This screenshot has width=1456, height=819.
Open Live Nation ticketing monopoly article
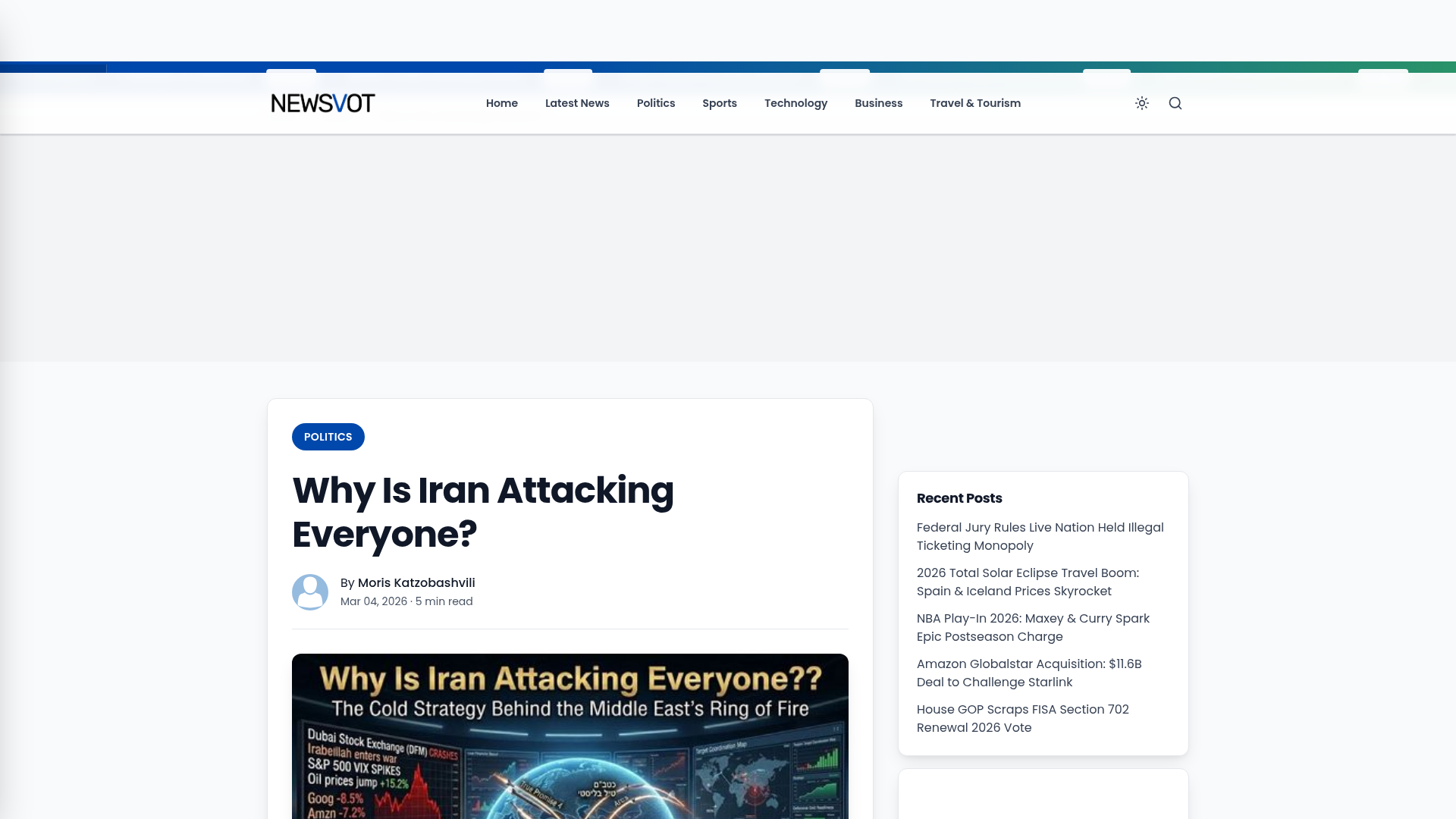point(1040,536)
